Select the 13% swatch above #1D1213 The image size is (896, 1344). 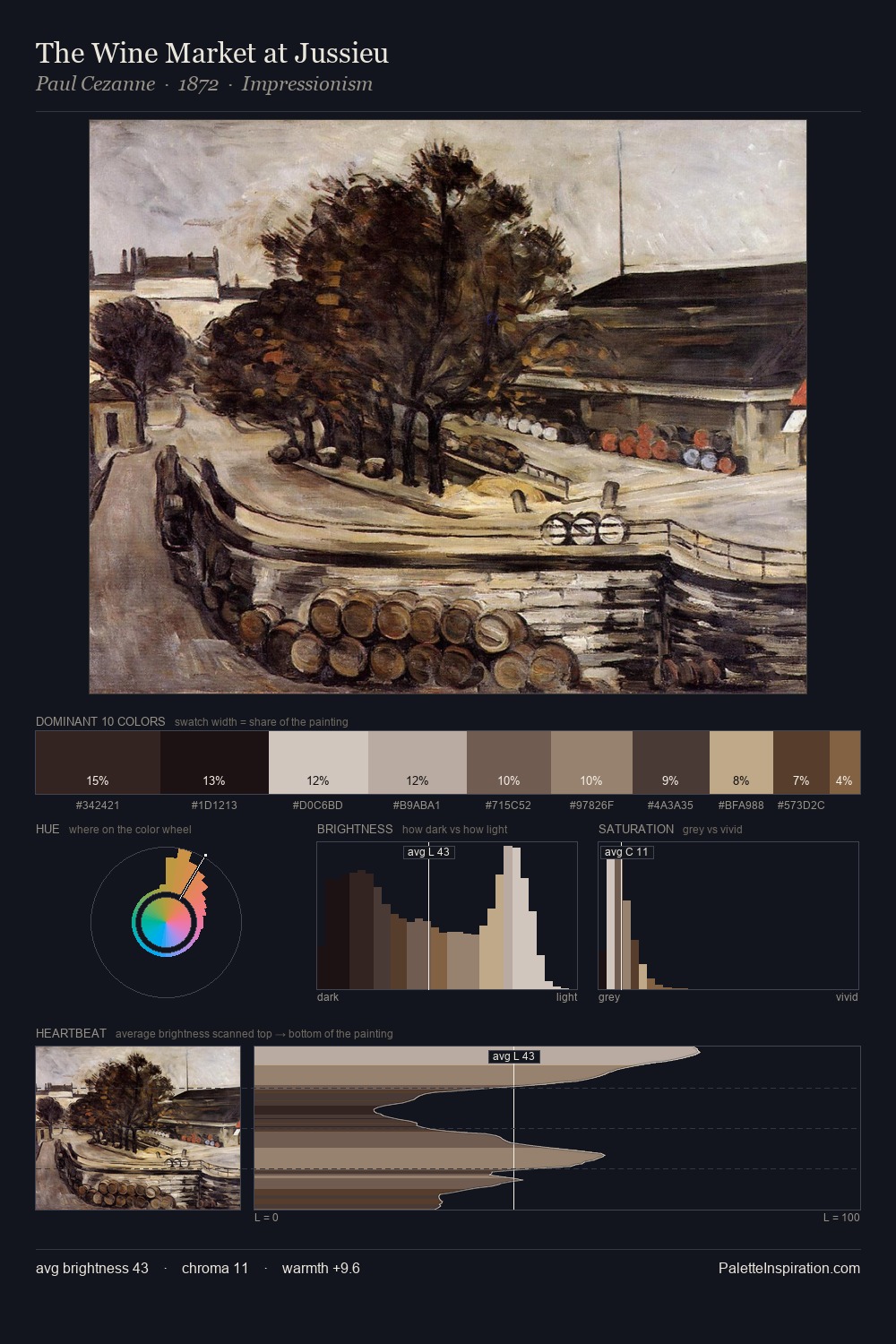pyautogui.click(x=214, y=762)
